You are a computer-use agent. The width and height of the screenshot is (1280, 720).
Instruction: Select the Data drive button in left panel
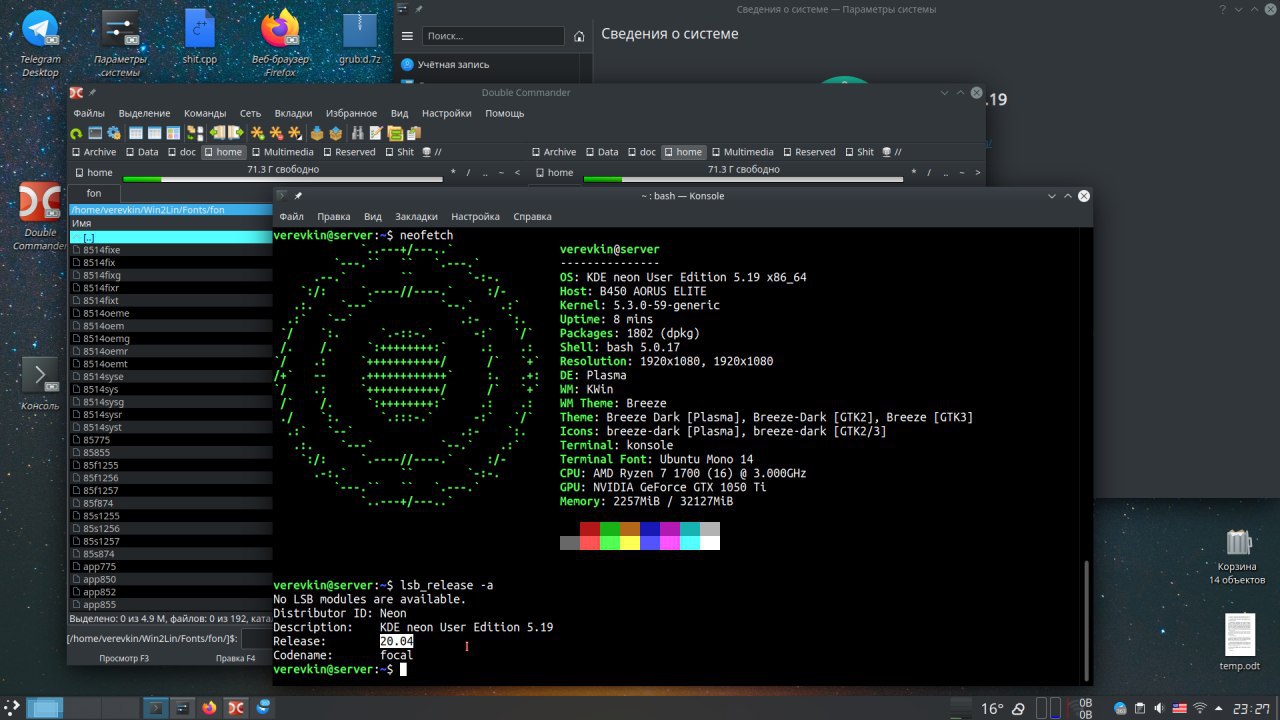pos(141,152)
